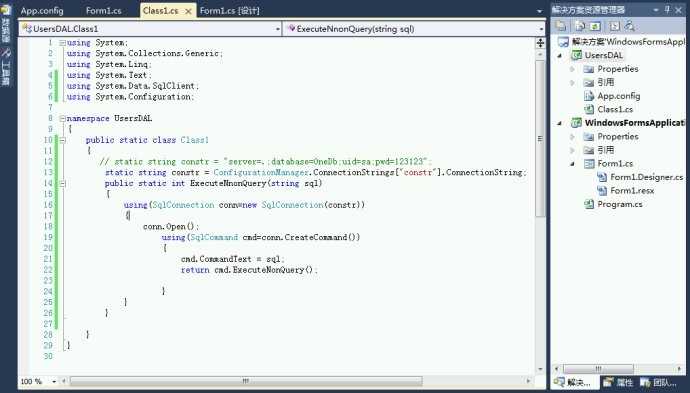
Task: Select Form1.cs in Solution Explorer tree
Action: pyautogui.click(x=615, y=164)
